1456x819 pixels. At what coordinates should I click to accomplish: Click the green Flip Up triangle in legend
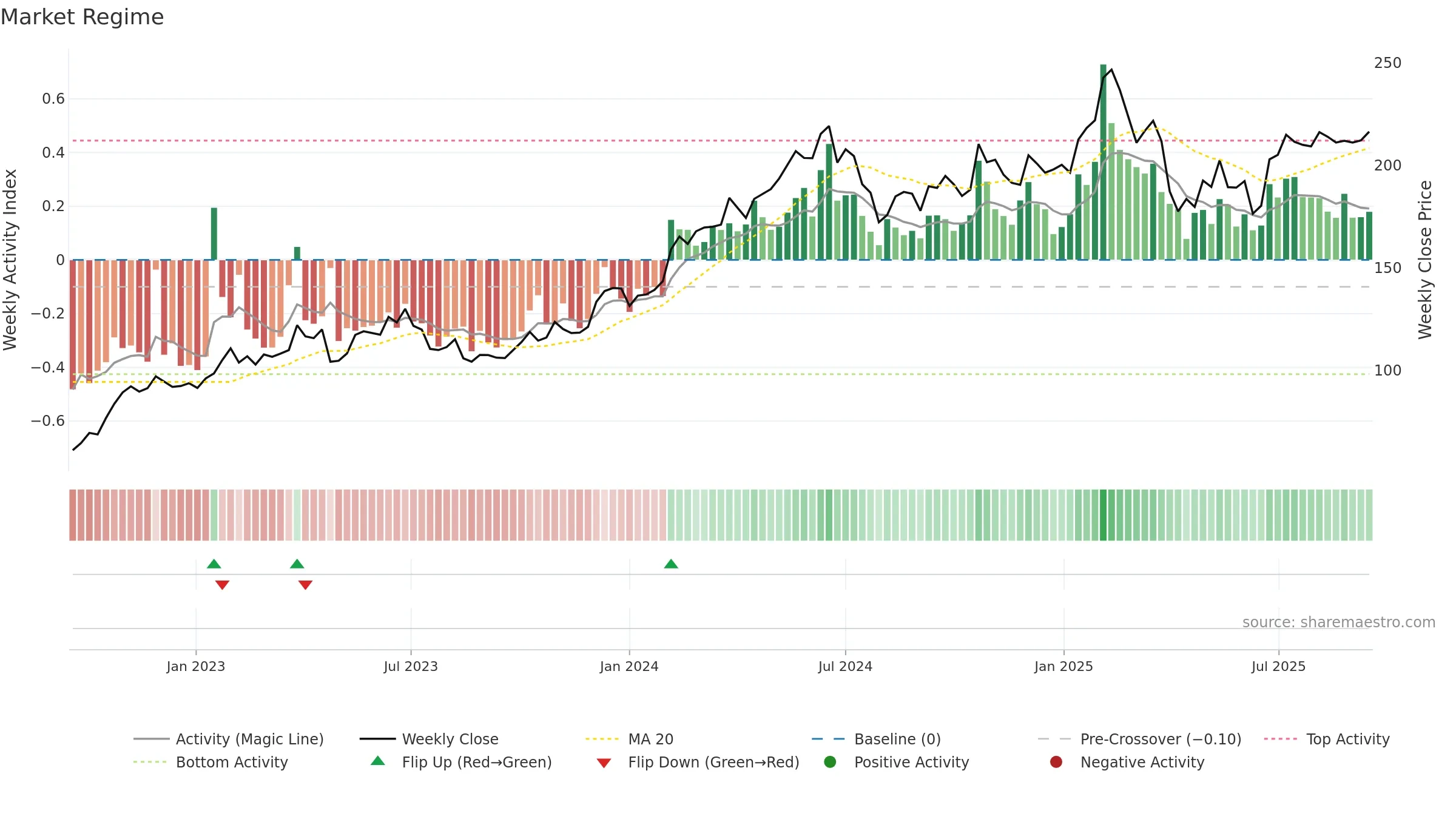(x=377, y=761)
